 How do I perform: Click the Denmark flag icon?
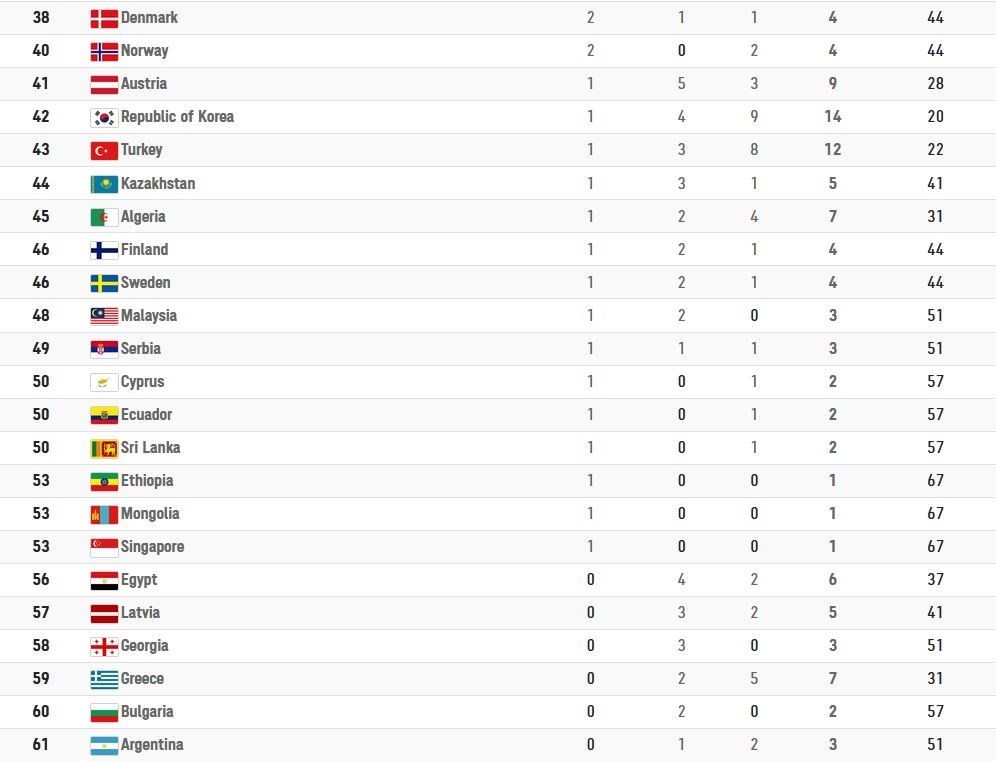click(x=104, y=18)
